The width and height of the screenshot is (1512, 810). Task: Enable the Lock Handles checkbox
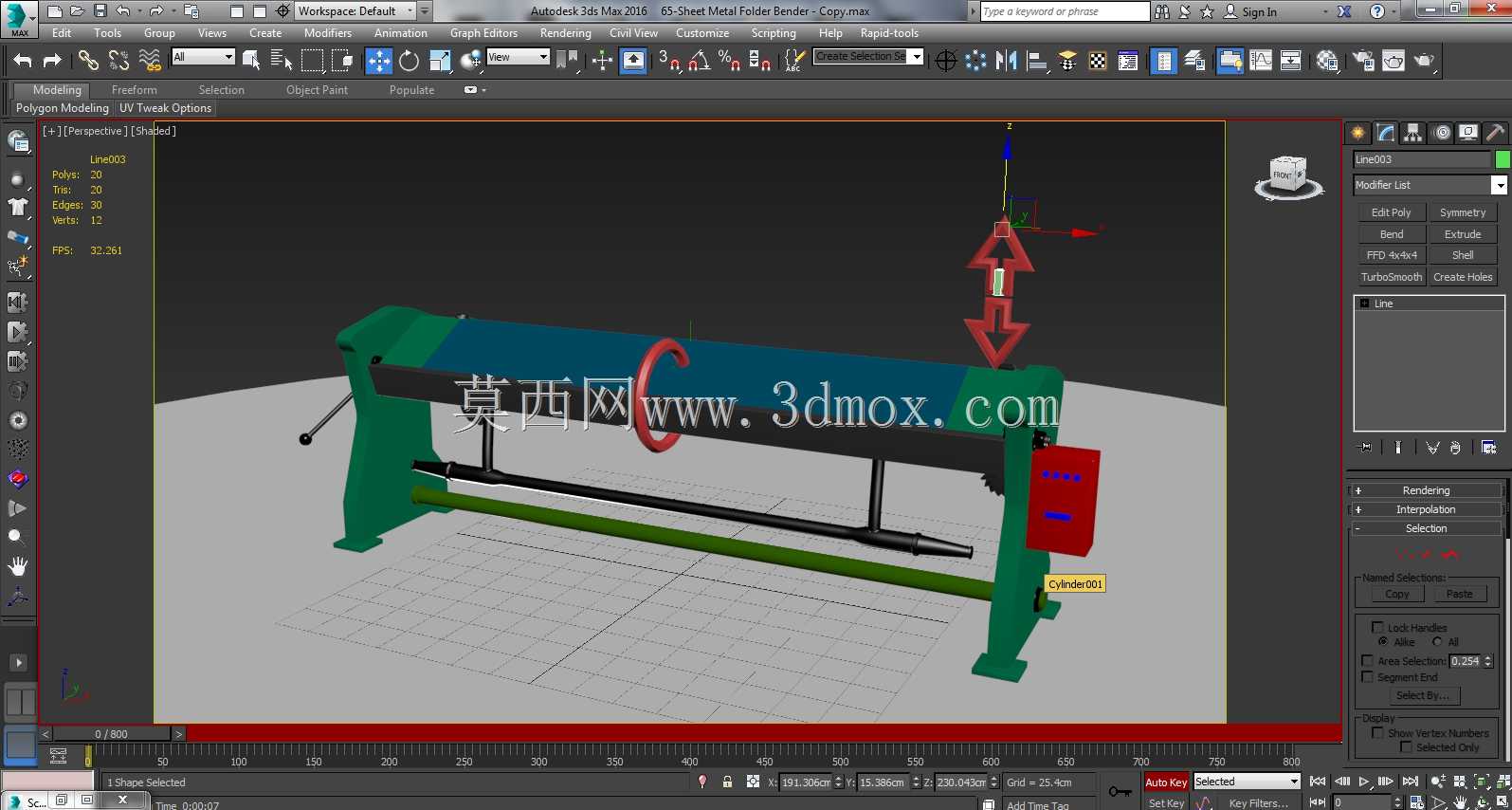point(1377,627)
